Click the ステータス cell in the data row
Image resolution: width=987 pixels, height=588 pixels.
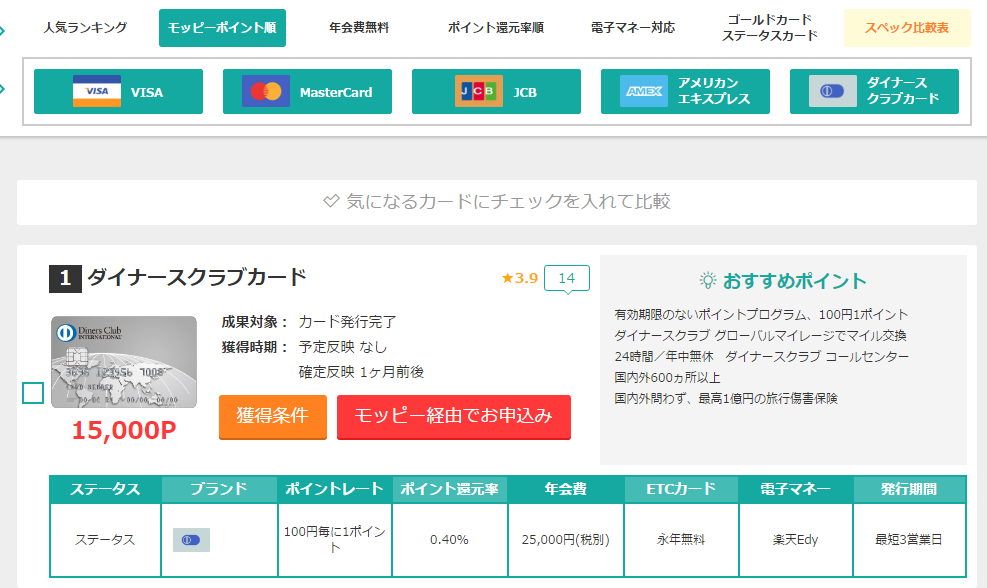[105, 540]
